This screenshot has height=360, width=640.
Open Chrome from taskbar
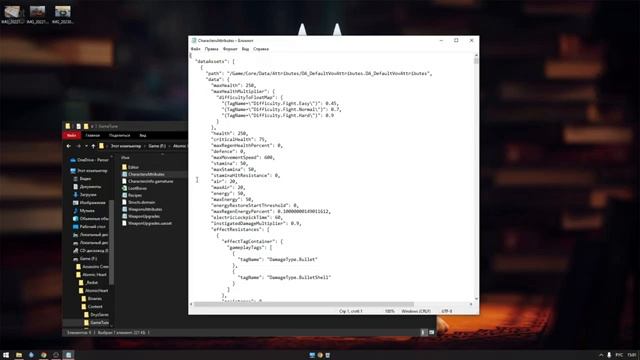(x=44, y=355)
